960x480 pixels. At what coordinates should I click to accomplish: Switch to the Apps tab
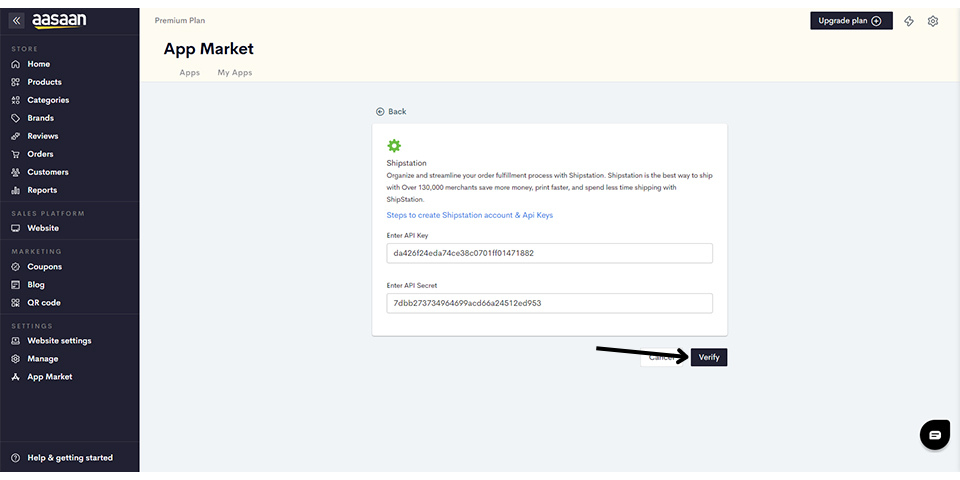(x=190, y=72)
